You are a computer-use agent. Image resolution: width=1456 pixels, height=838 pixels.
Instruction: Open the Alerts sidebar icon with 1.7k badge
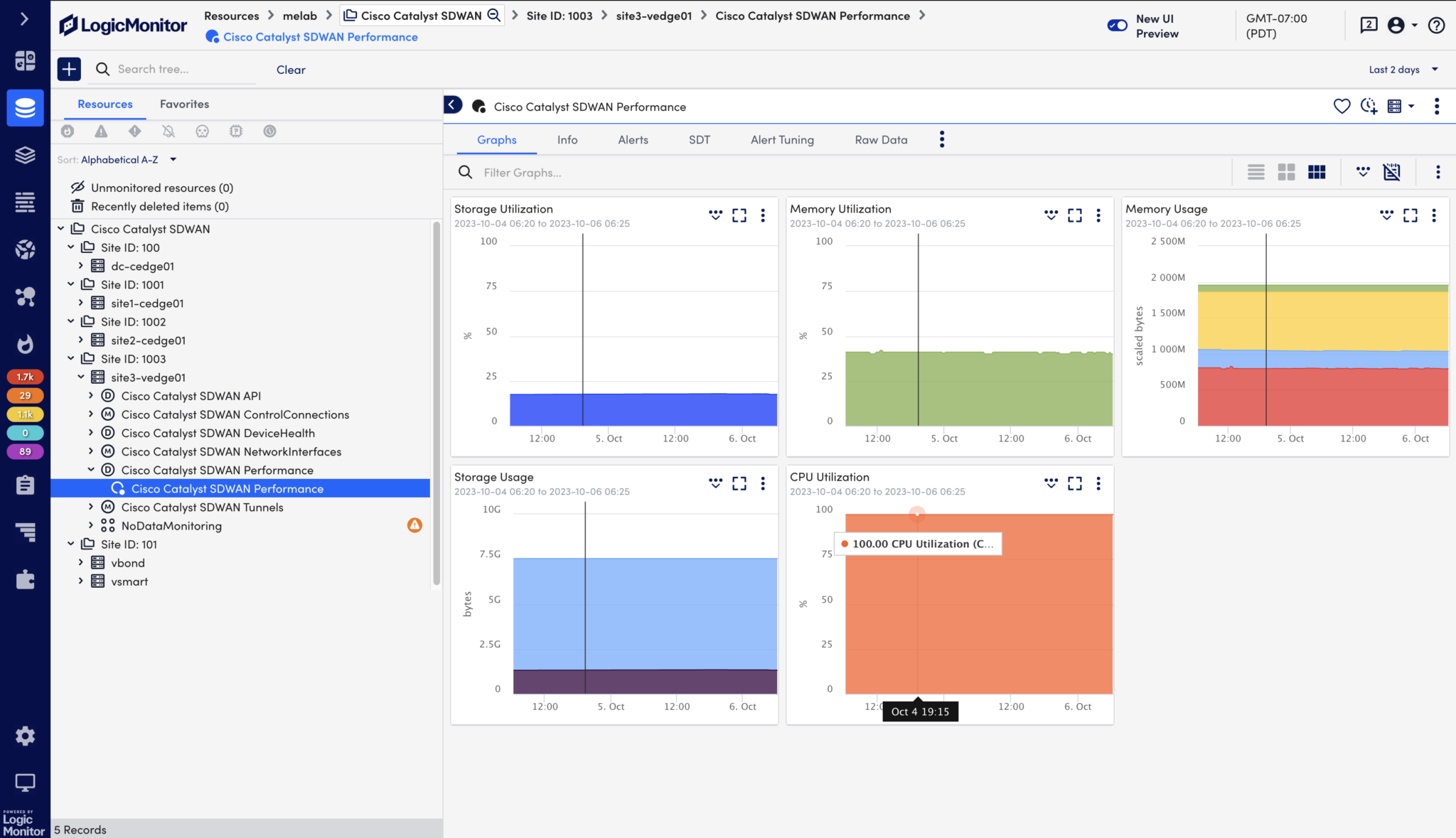(x=25, y=377)
